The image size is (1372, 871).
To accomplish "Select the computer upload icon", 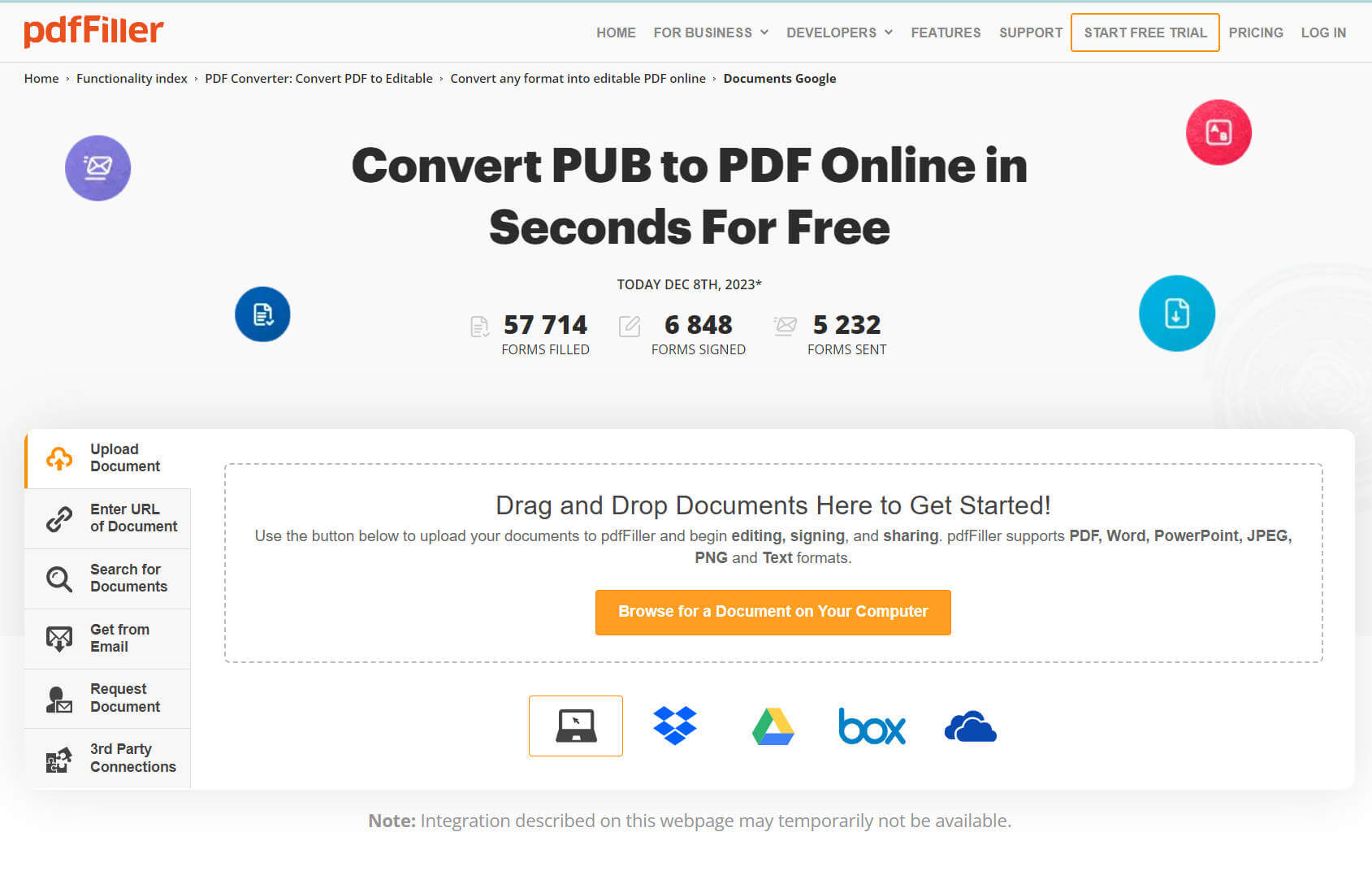I will pos(575,726).
